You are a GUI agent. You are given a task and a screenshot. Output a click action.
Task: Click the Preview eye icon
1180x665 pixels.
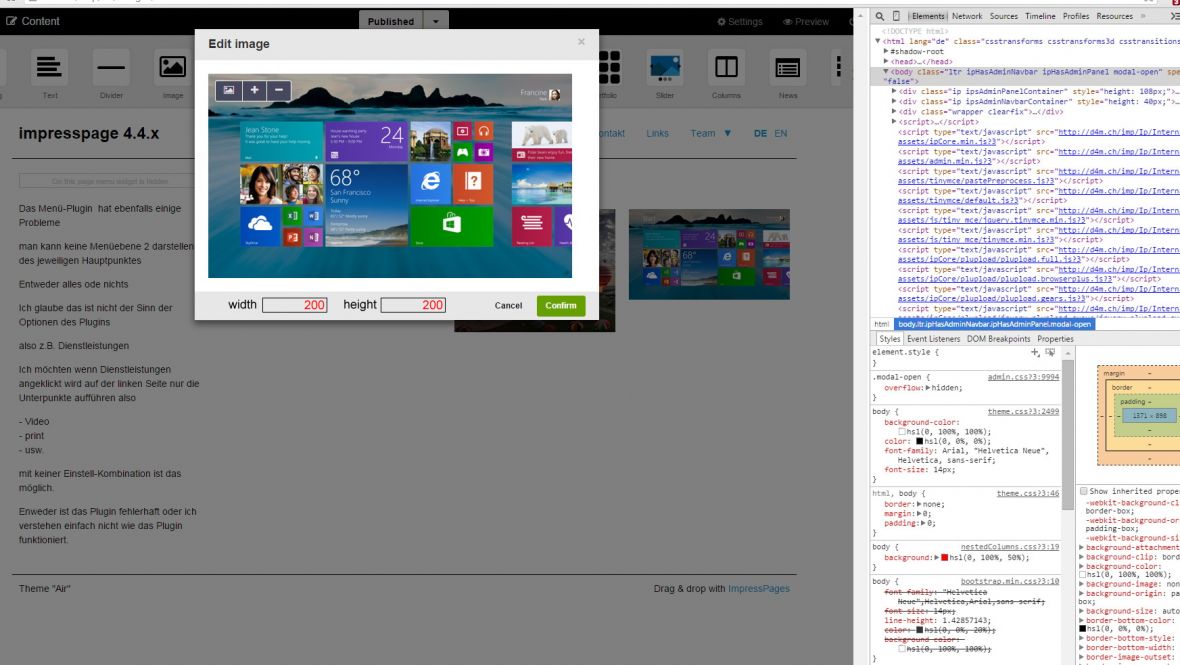tap(790, 20)
